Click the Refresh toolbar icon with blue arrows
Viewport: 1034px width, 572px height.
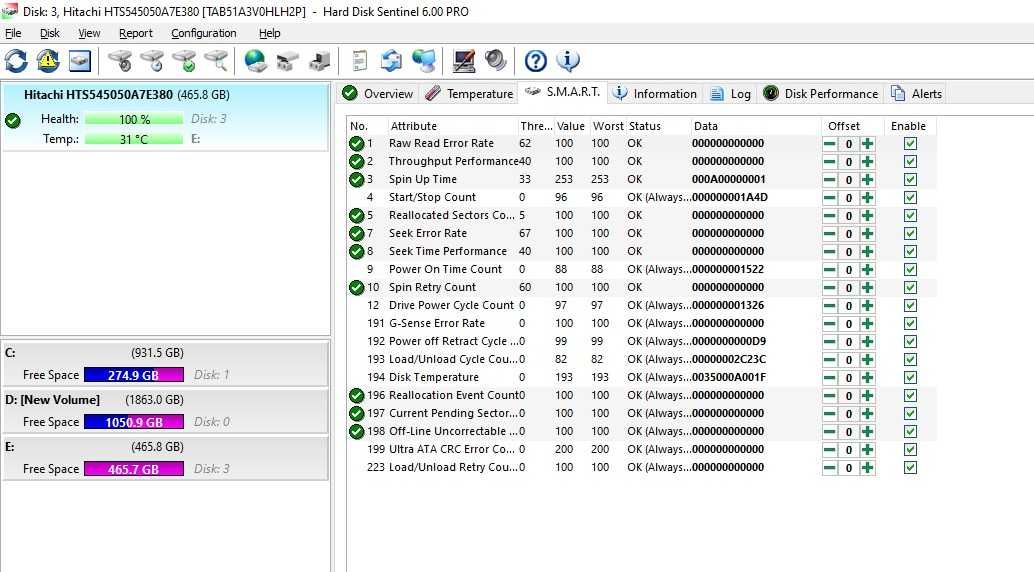click(16, 61)
